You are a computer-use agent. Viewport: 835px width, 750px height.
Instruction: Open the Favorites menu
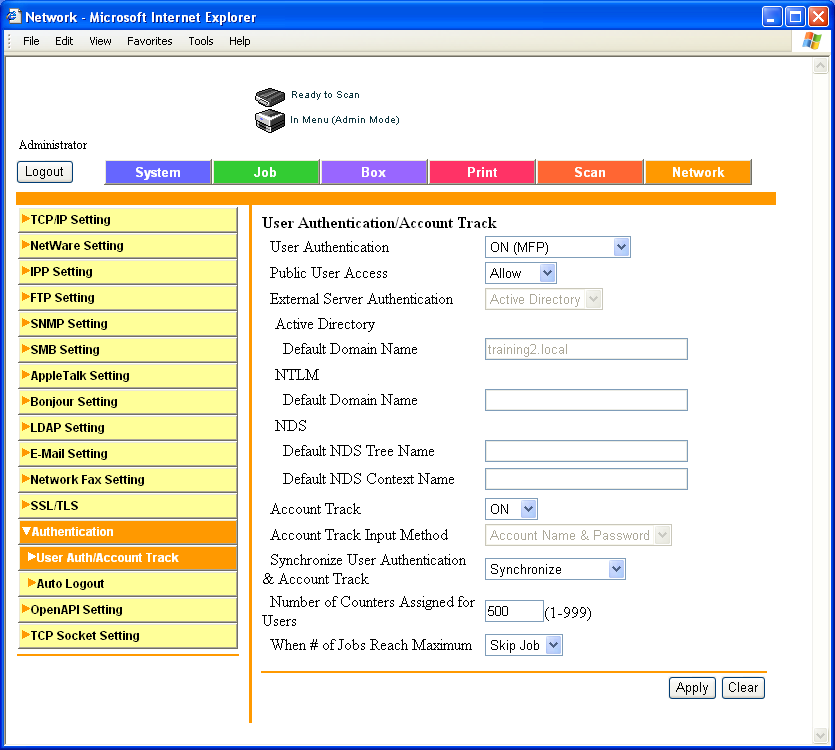tap(150, 41)
